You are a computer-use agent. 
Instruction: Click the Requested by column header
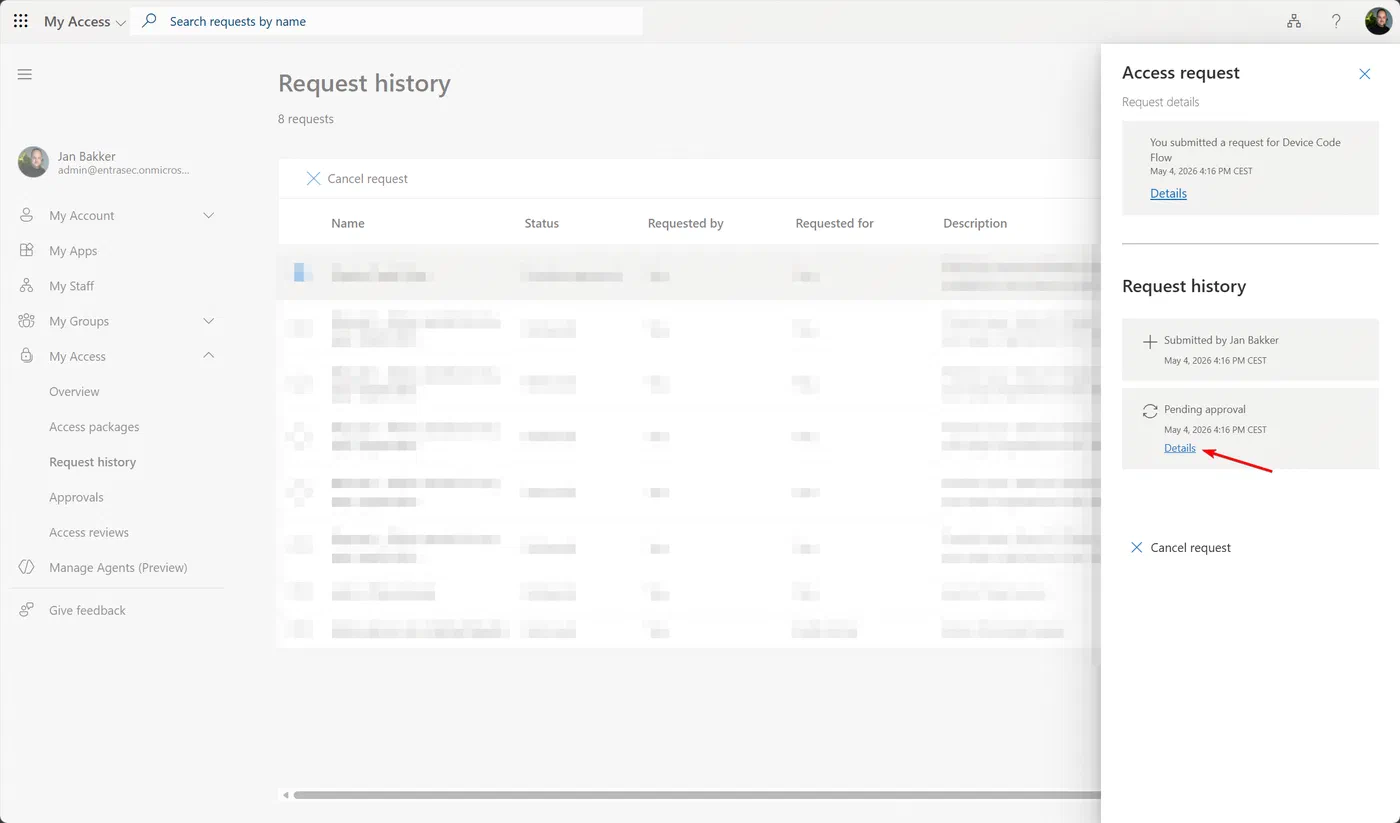(x=685, y=223)
